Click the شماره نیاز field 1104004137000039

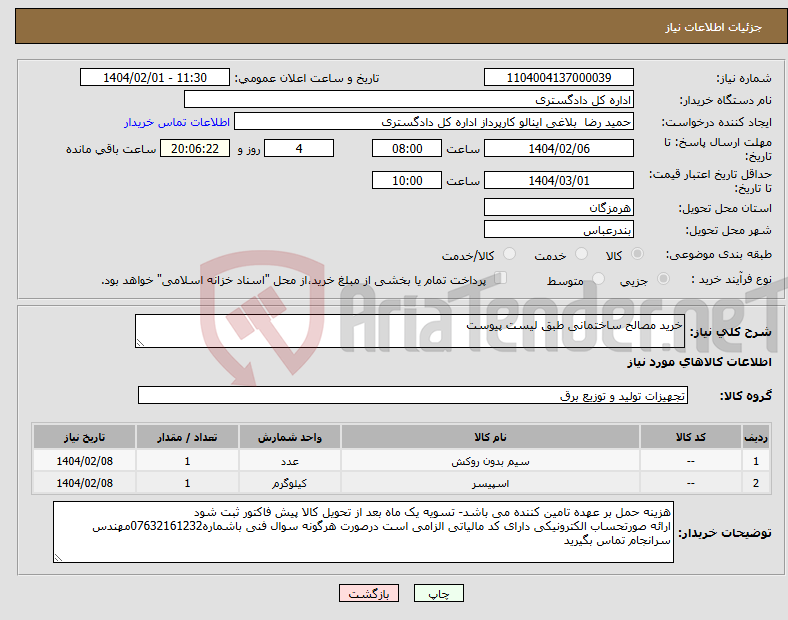(558, 77)
